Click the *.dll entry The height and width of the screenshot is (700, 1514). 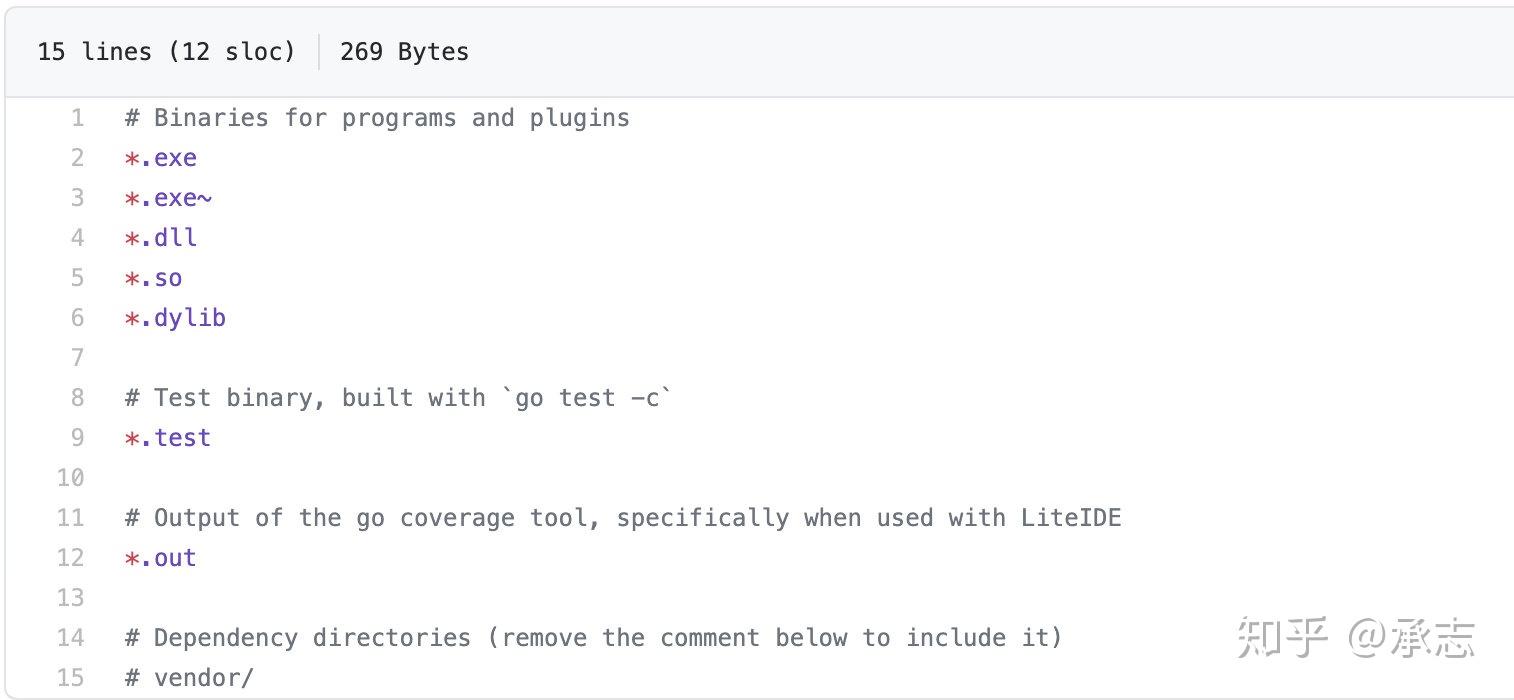[161, 238]
